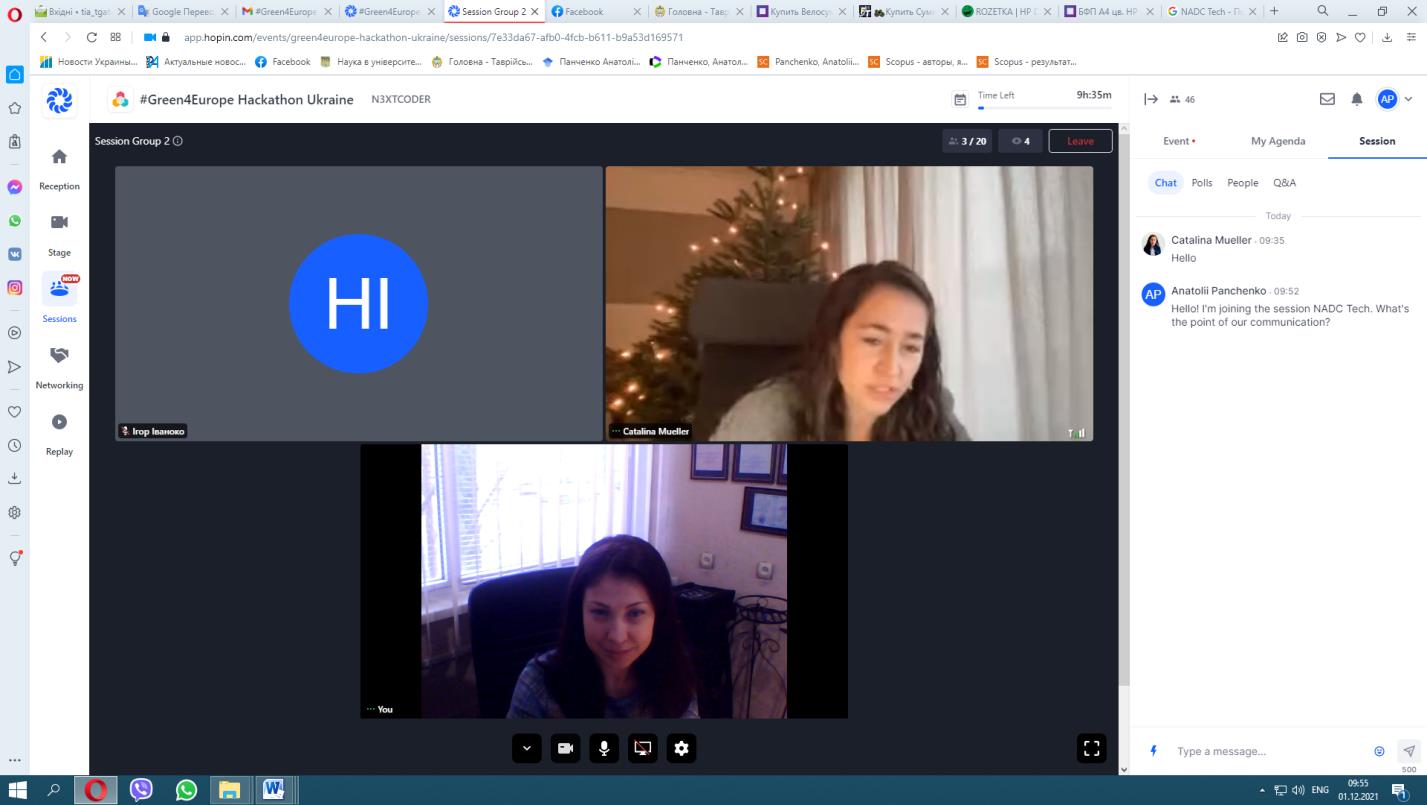Take a snapshot with Opera camera icon

(1302, 37)
